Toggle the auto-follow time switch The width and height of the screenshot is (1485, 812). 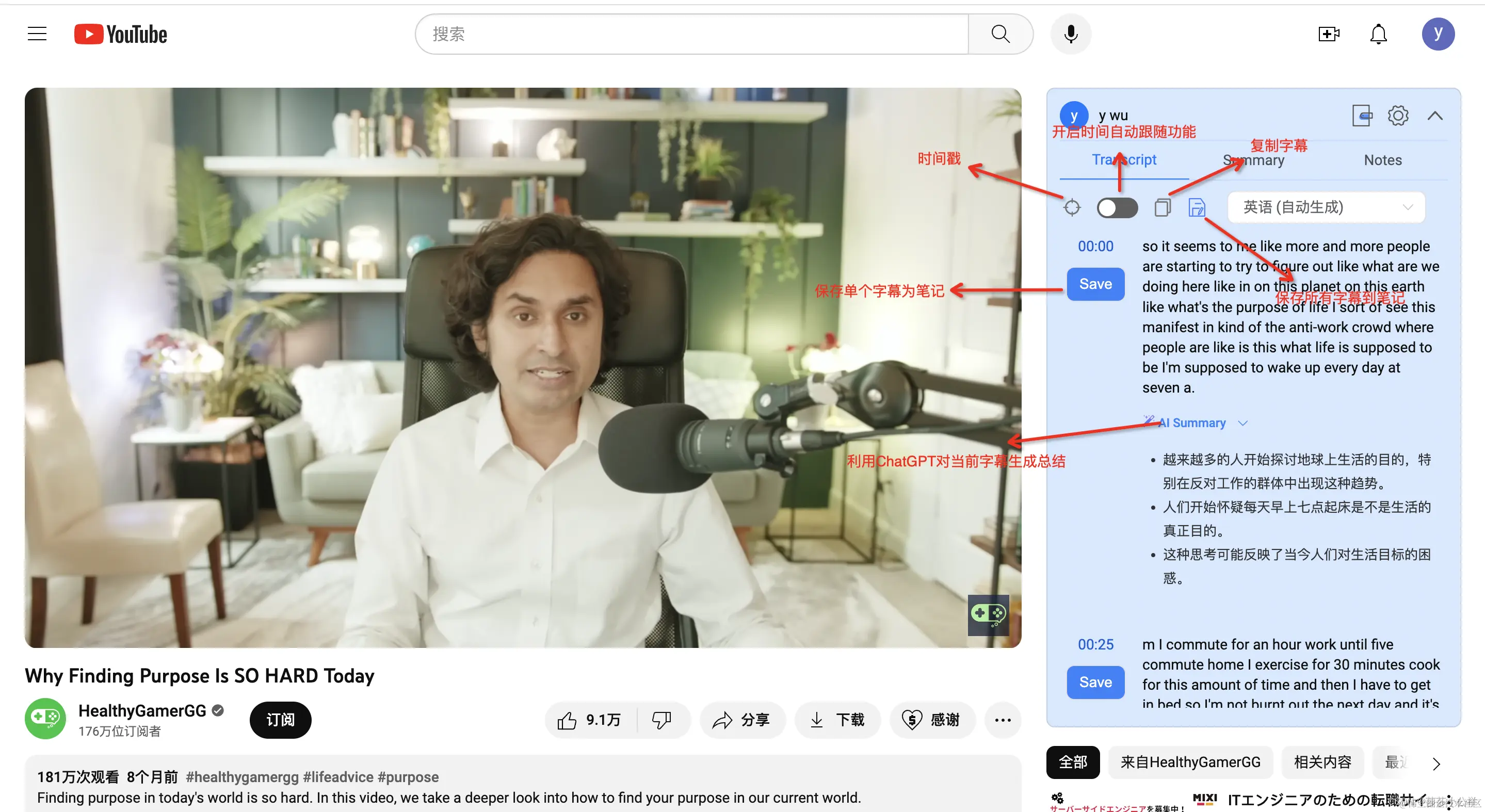point(1117,207)
